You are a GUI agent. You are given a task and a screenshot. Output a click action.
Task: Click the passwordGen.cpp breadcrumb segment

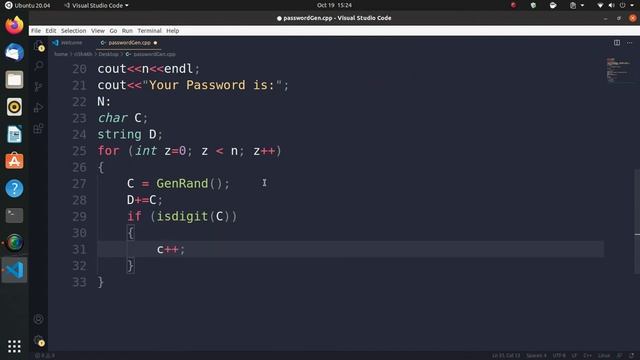pos(151,54)
